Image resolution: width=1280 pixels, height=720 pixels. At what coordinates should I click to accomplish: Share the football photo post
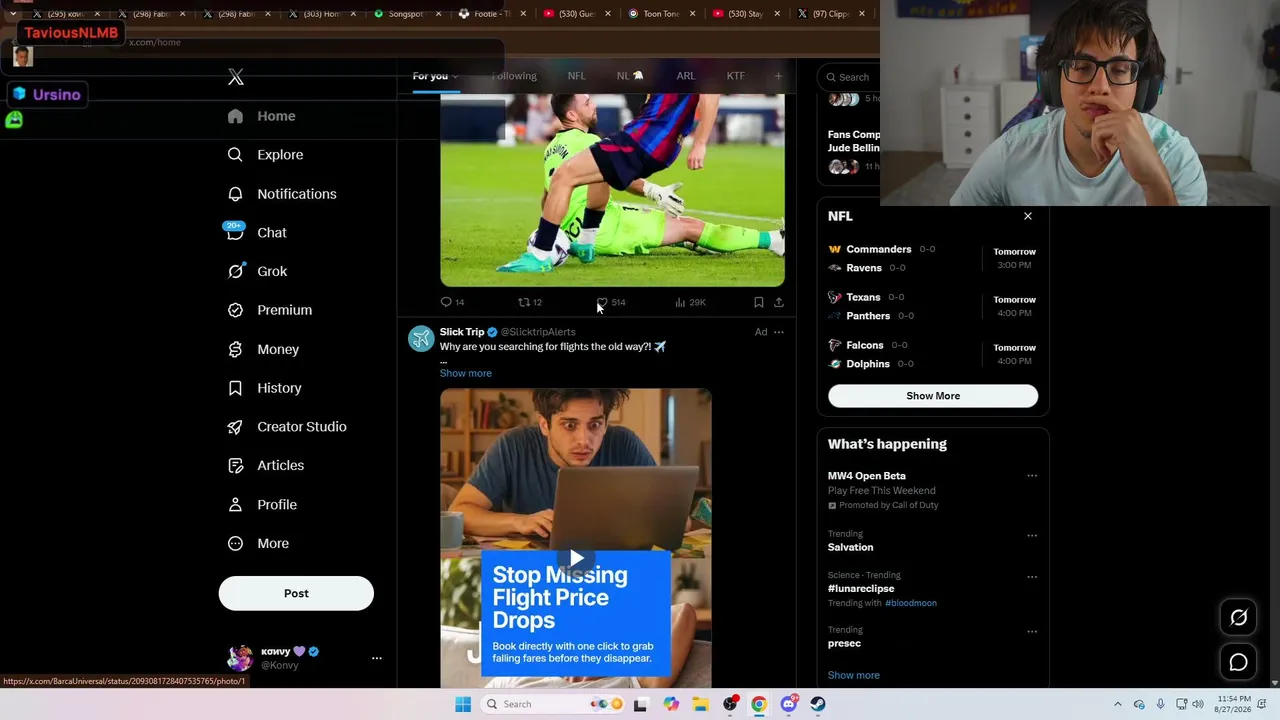coord(779,302)
